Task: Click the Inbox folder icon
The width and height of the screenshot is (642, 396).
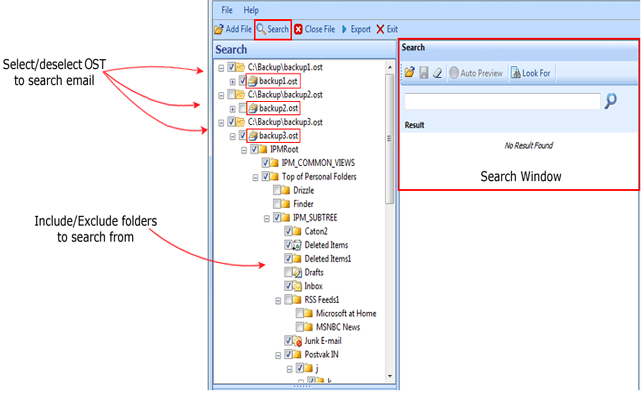Action: (x=297, y=286)
